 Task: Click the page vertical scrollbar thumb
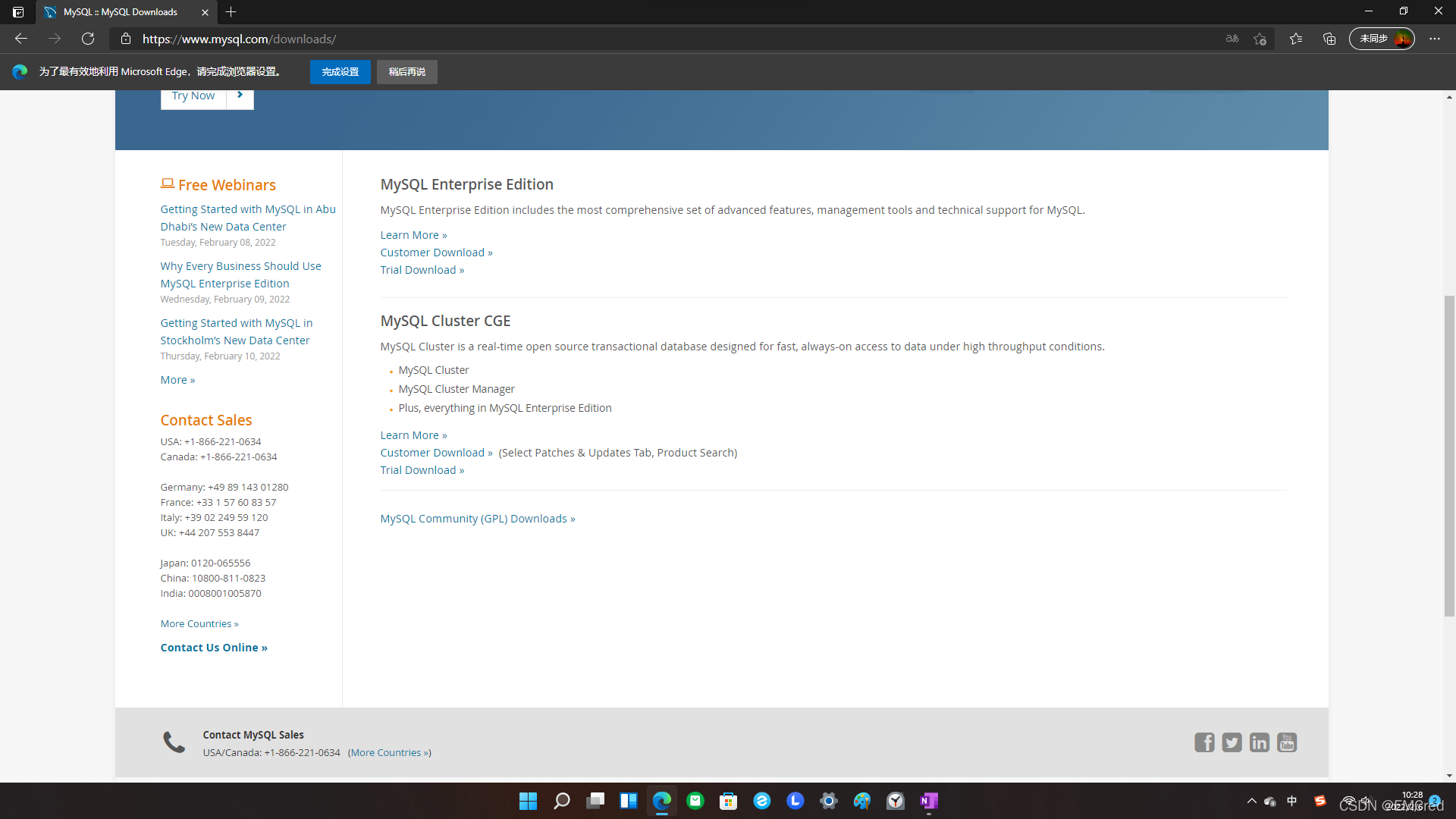click(x=1449, y=455)
